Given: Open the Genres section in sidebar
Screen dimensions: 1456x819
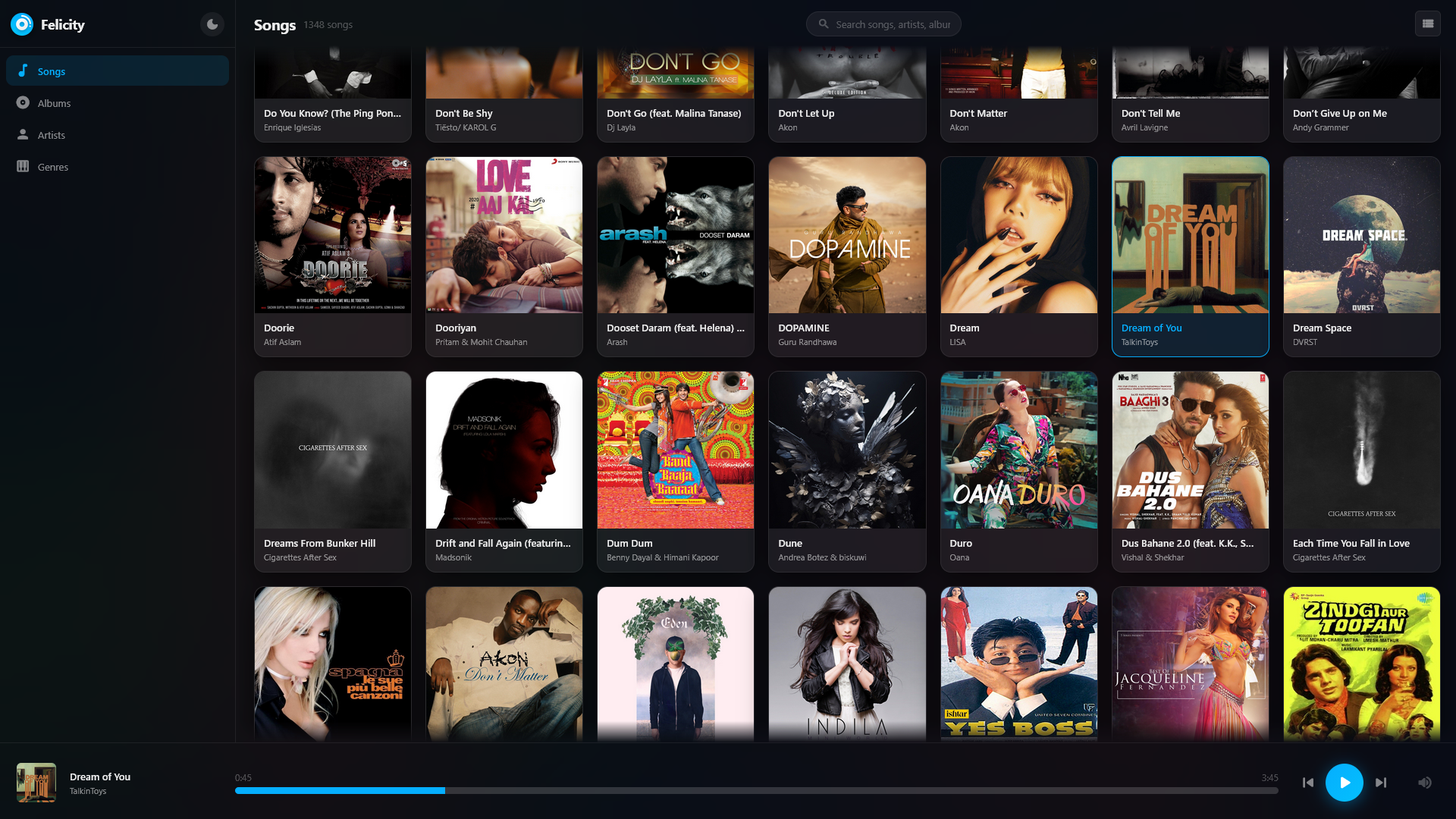Looking at the screenshot, I should click(118, 166).
